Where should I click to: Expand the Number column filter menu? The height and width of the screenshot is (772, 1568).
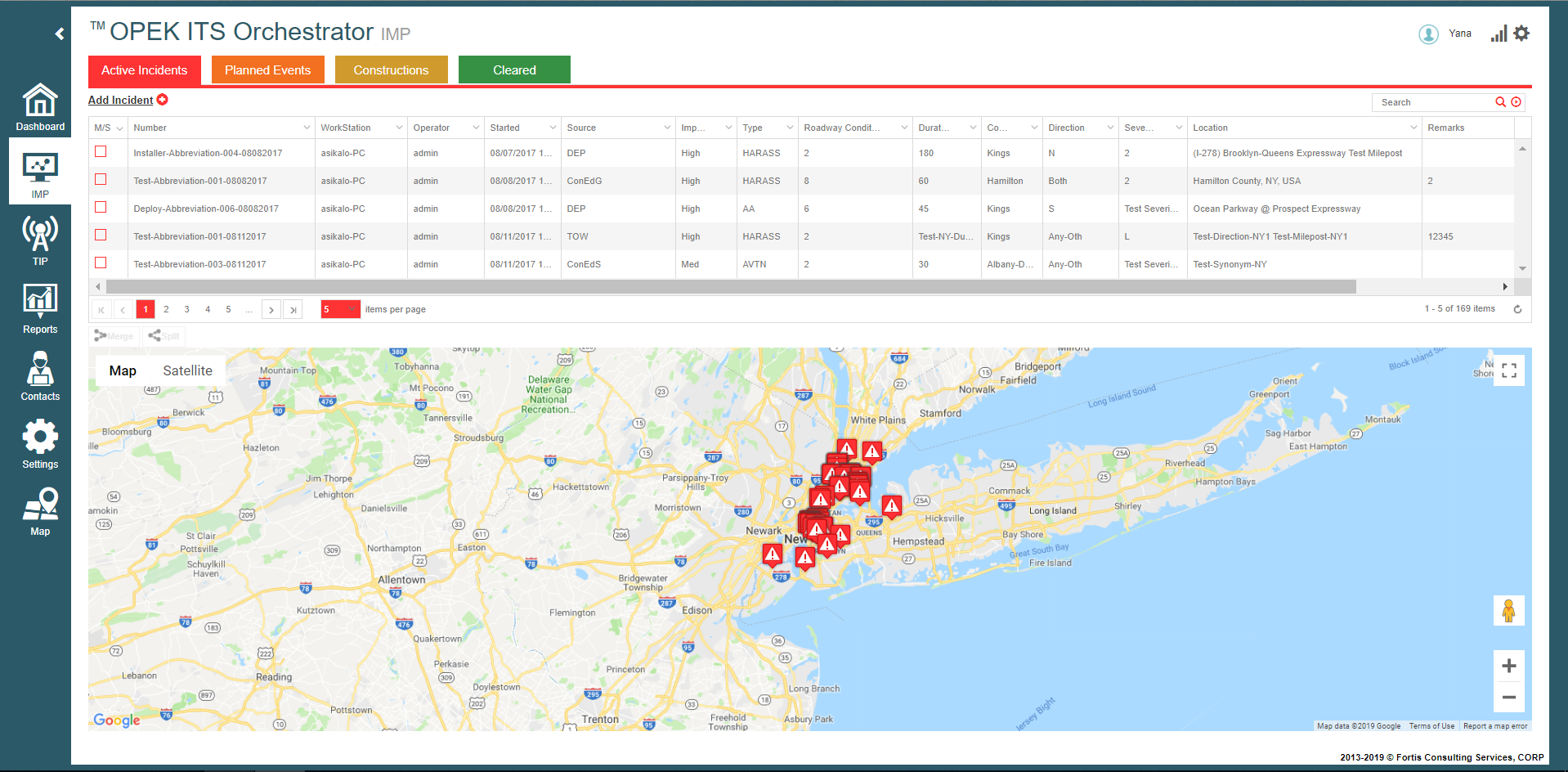[x=307, y=128]
